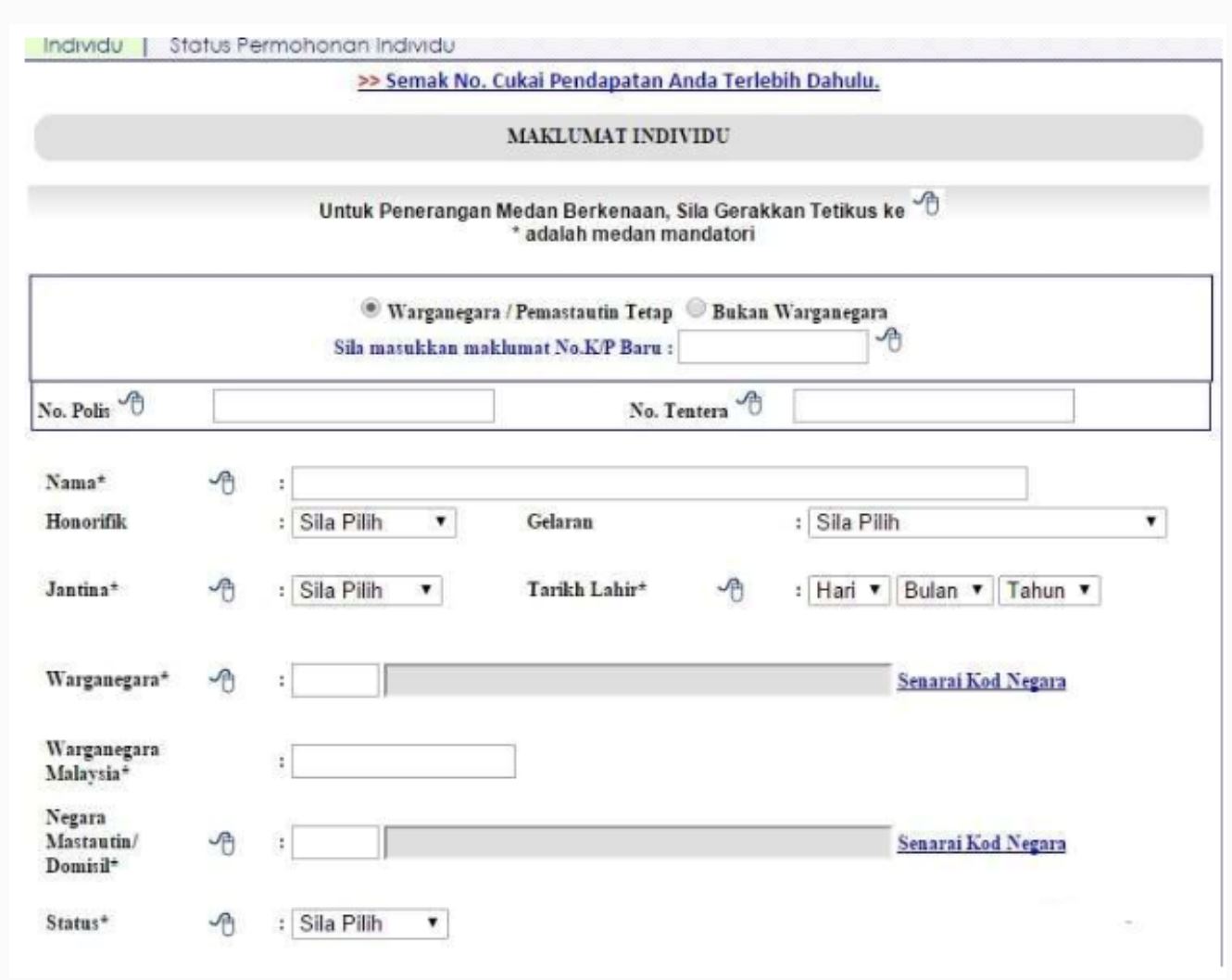Open the Individu tab
The width and height of the screenshot is (1232, 980).
(x=83, y=45)
